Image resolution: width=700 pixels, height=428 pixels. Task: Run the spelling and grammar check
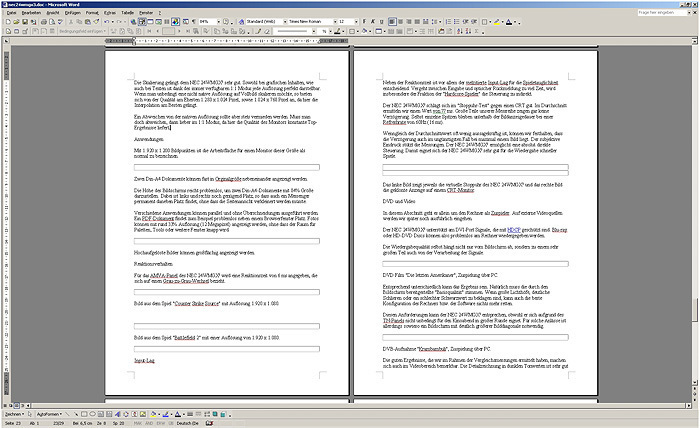(x=60, y=21)
